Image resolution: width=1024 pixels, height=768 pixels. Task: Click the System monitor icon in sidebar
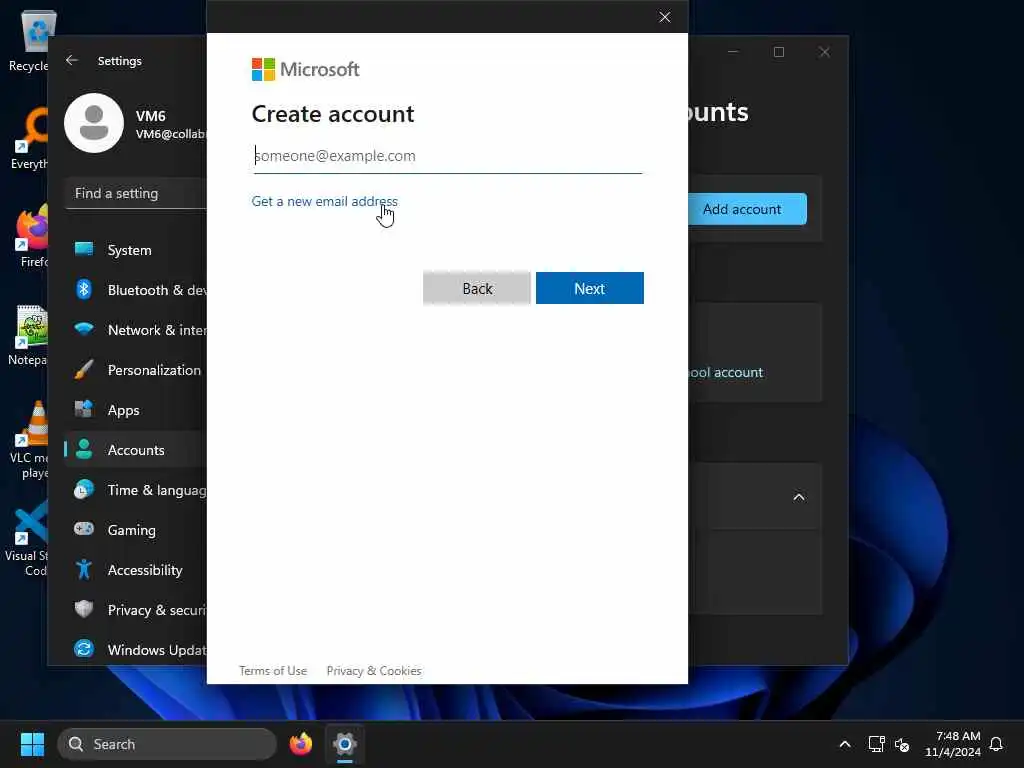click(84, 249)
